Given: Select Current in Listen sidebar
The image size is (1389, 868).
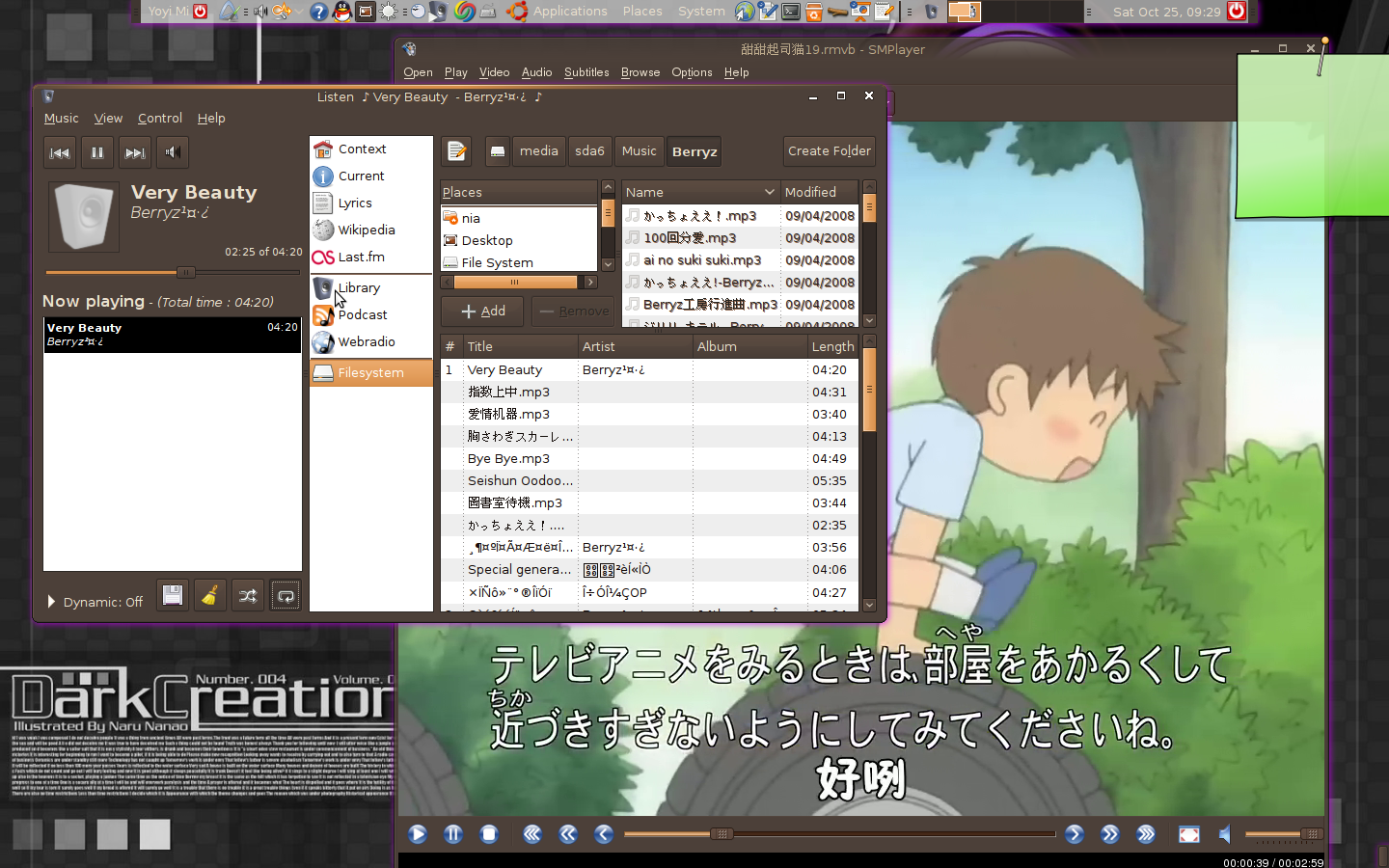Looking at the screenshot, I should click(370, 176).
